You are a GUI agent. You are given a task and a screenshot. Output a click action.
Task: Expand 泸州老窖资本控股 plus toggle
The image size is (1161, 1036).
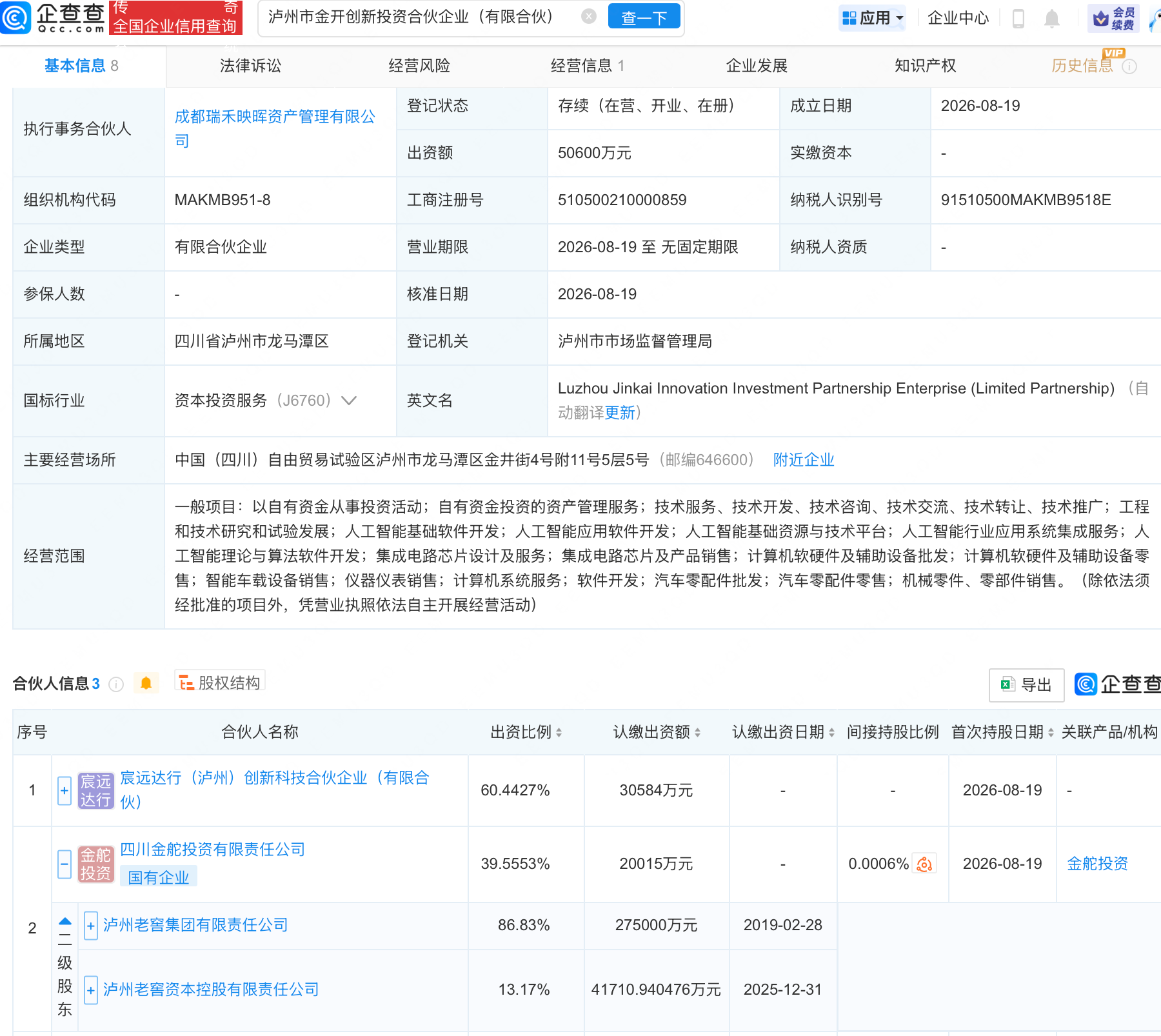[x=91, y=990]
